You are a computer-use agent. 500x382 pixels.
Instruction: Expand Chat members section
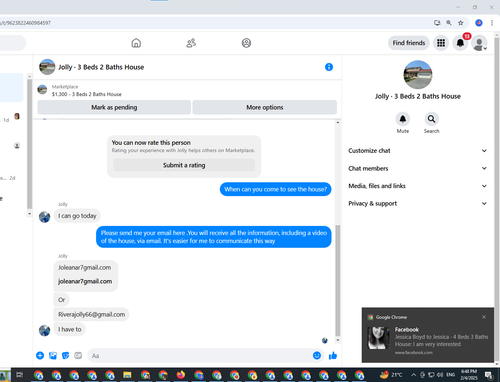tap(418, 168)
